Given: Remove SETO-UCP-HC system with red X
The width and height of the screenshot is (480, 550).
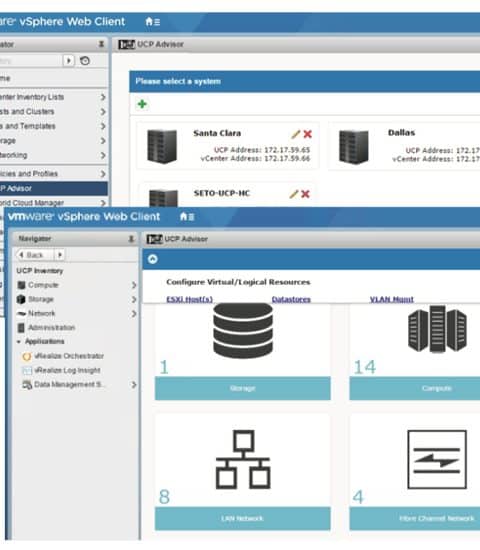Looking at the screenshot, I should click(306, 194).
